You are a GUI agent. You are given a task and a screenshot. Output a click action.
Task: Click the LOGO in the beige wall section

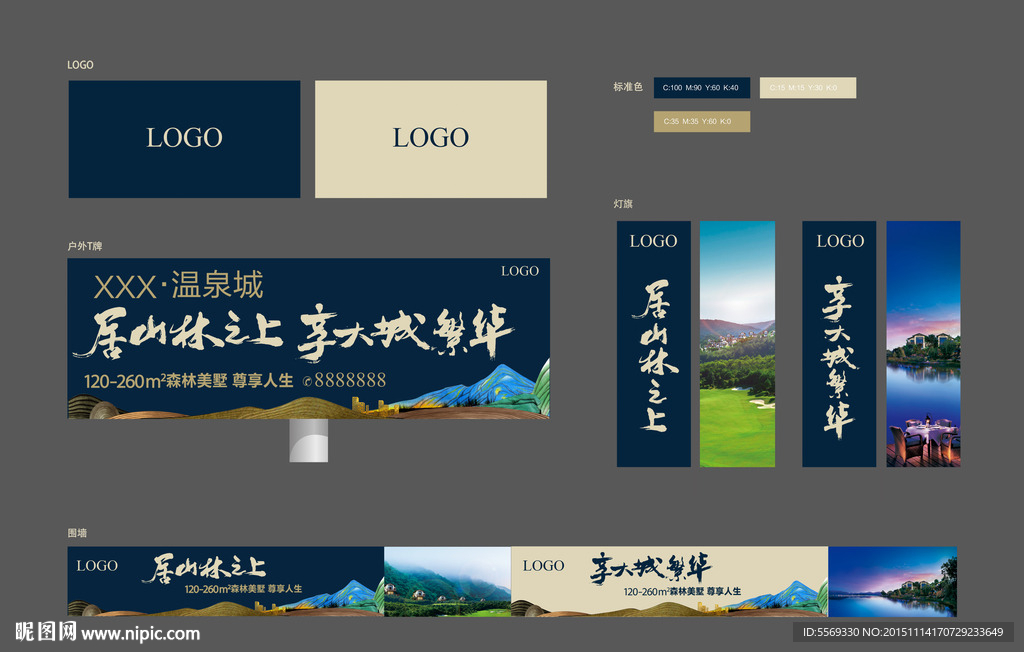[x=541, y=565]
